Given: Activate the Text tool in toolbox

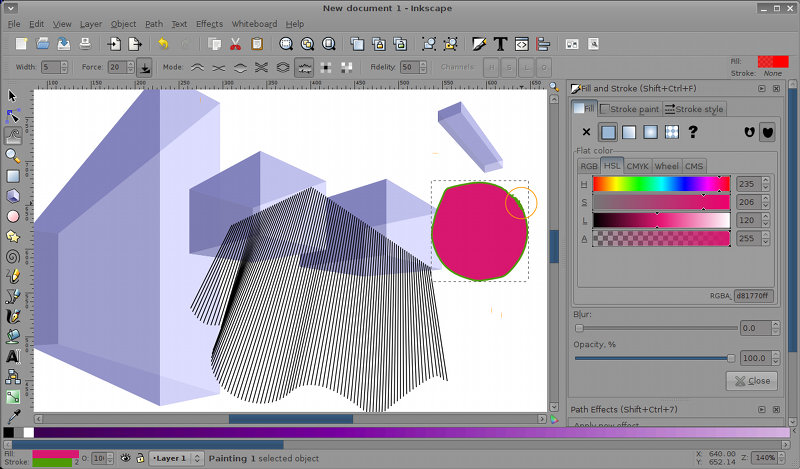Looking at the screenshot, I should (13, 356).
